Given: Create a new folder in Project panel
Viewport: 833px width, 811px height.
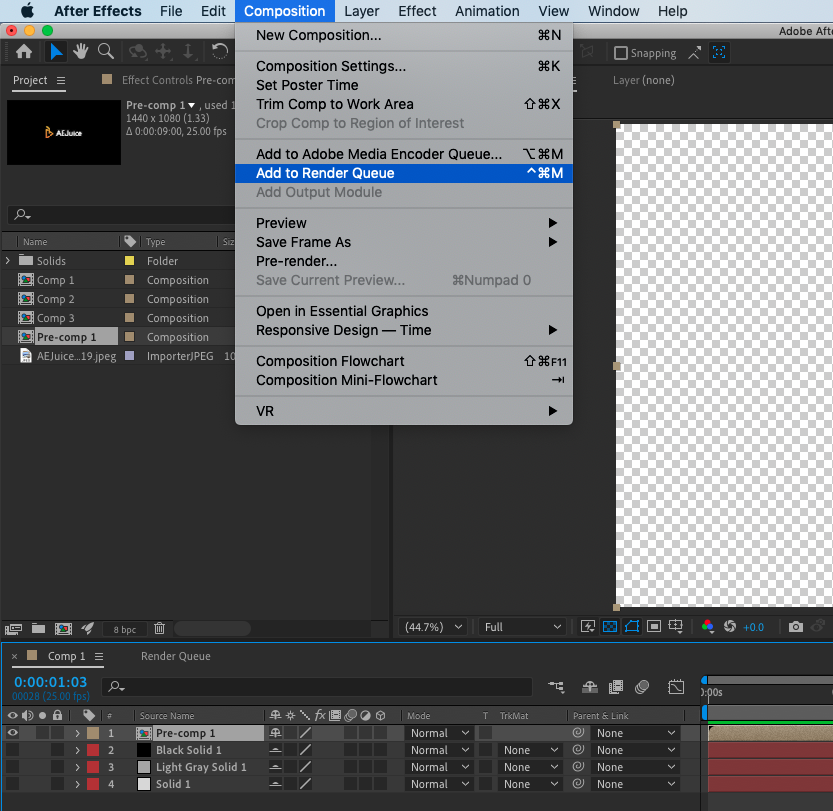Looking at the screenshot, I should pos(38,629).
